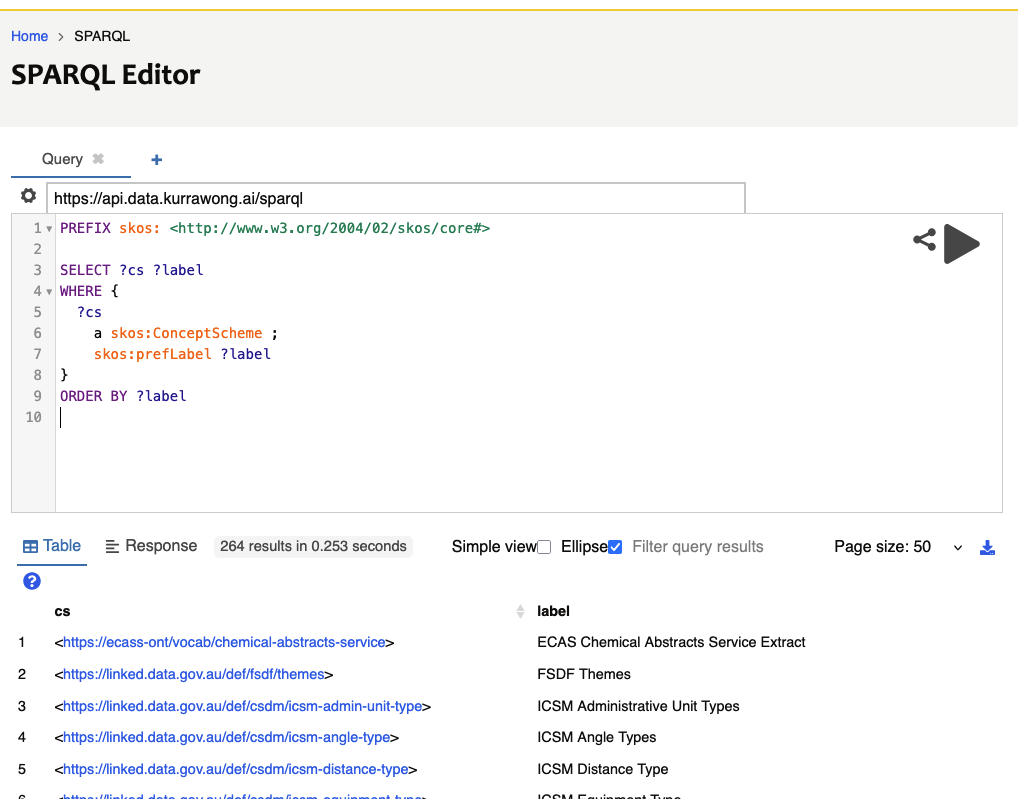Screen dimensions: 1018x799
Task: Download query results icon
Action: 987,547
